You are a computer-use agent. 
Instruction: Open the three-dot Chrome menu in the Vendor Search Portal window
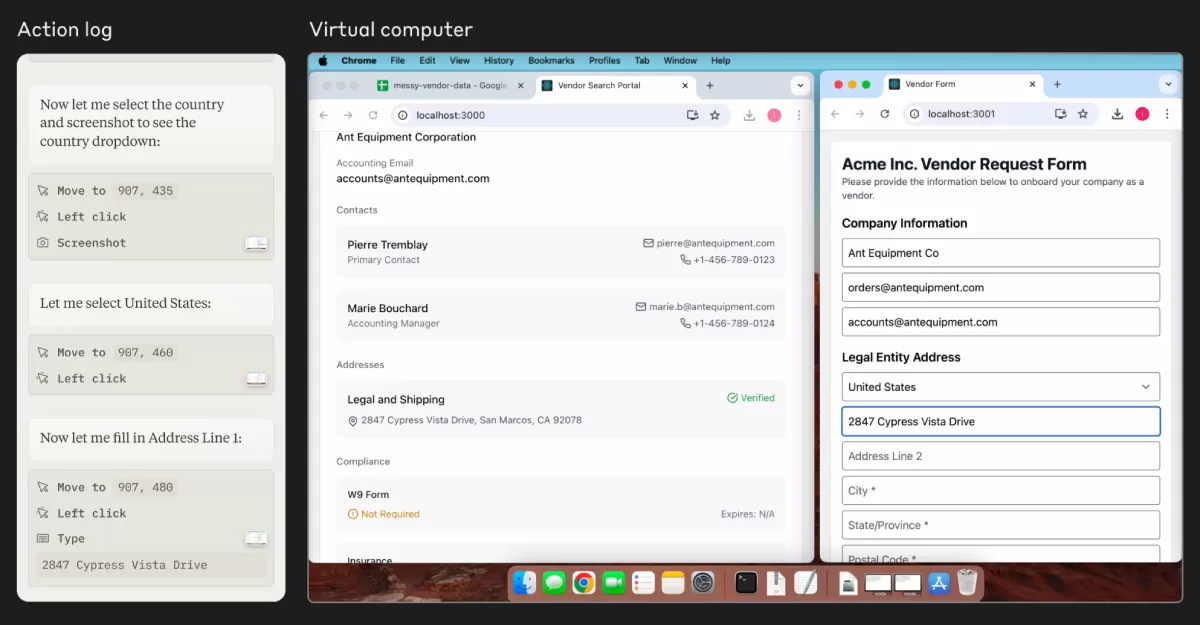(x=799, y=115)
